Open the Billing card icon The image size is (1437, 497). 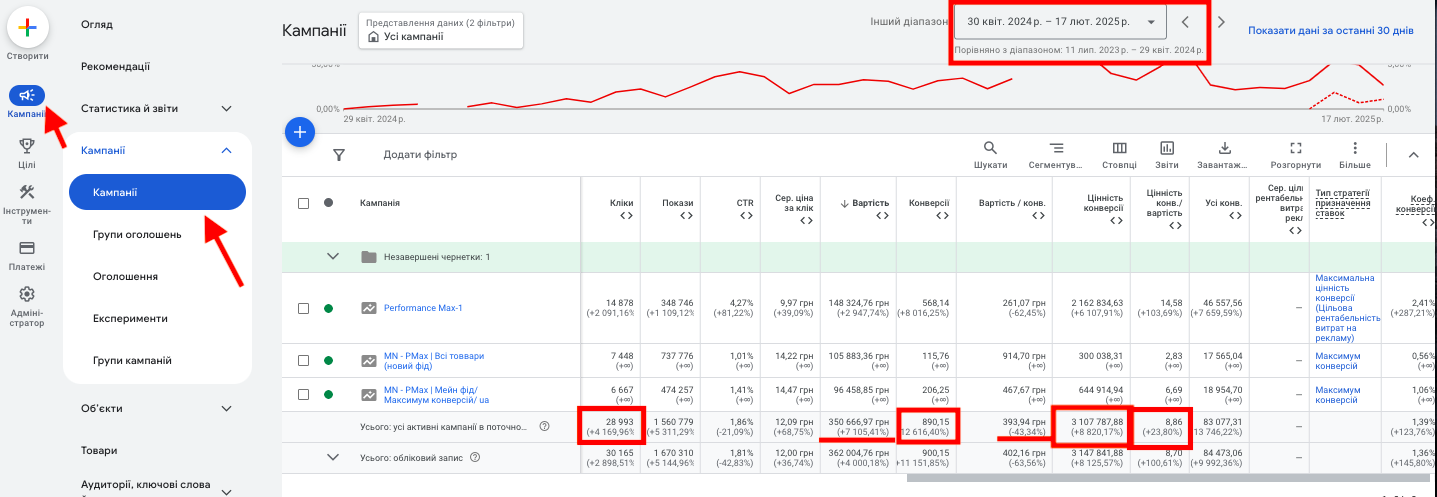pos(27,247)
